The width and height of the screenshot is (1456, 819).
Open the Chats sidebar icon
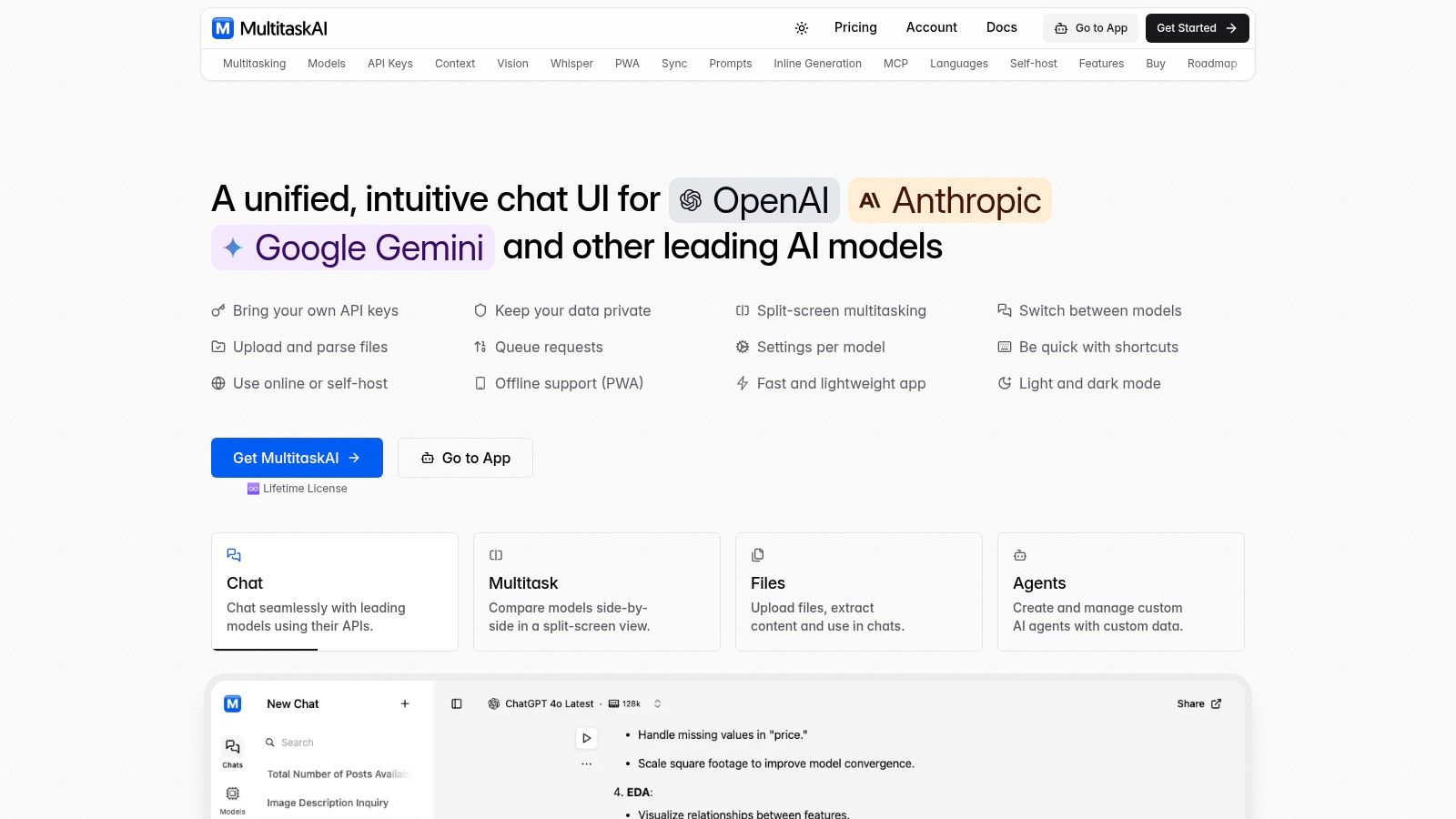pyautogui.click(x=233, y=753)
